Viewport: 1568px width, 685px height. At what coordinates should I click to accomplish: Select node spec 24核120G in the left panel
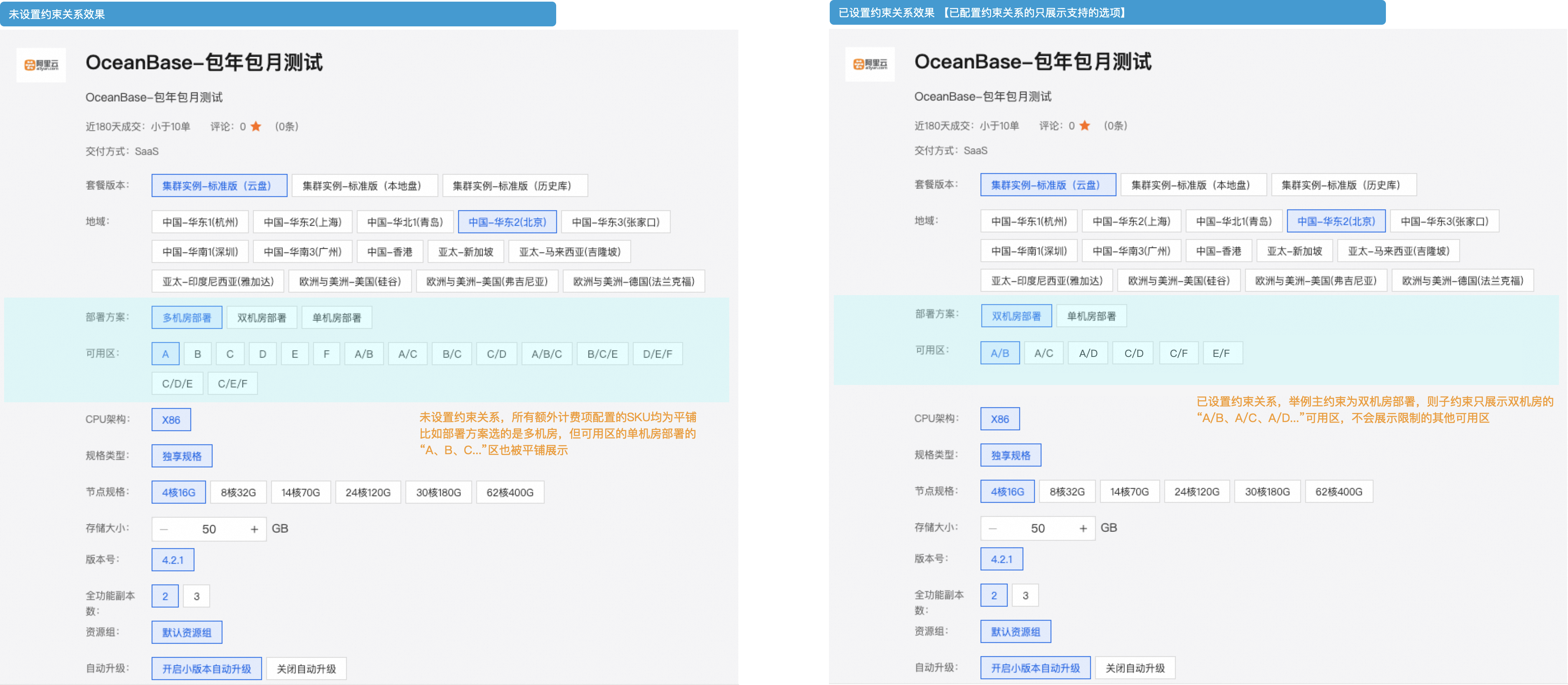point(368,493)
